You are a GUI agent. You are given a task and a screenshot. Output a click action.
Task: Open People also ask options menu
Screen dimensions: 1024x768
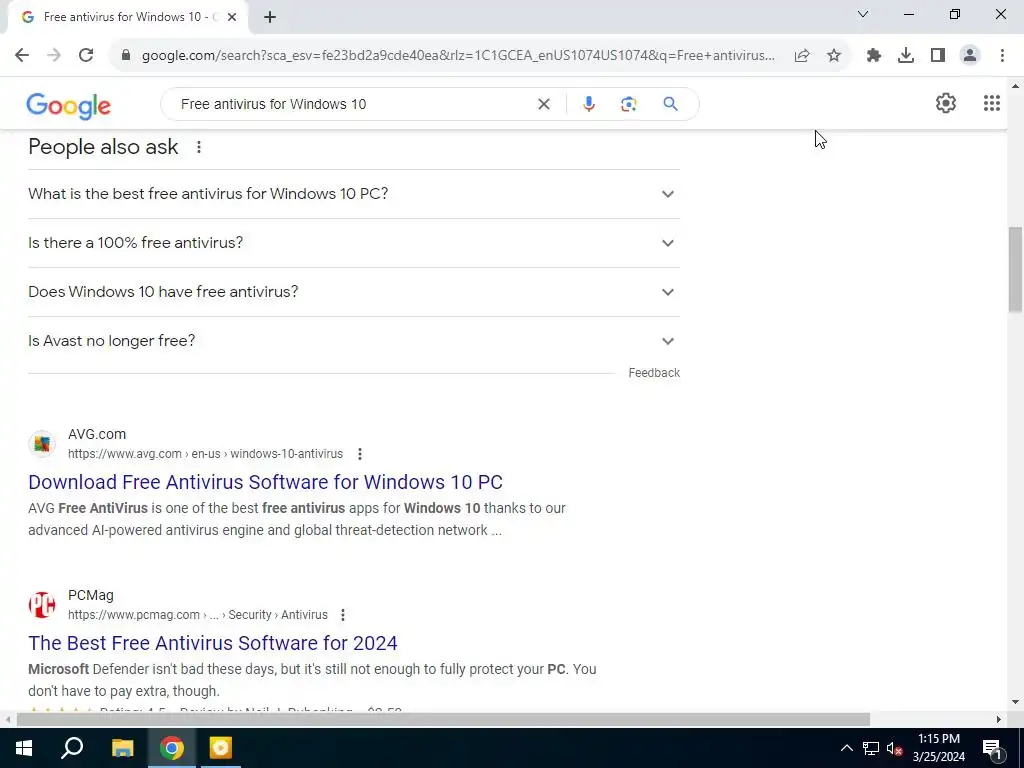pyautogui.click(x=199, y=148)
